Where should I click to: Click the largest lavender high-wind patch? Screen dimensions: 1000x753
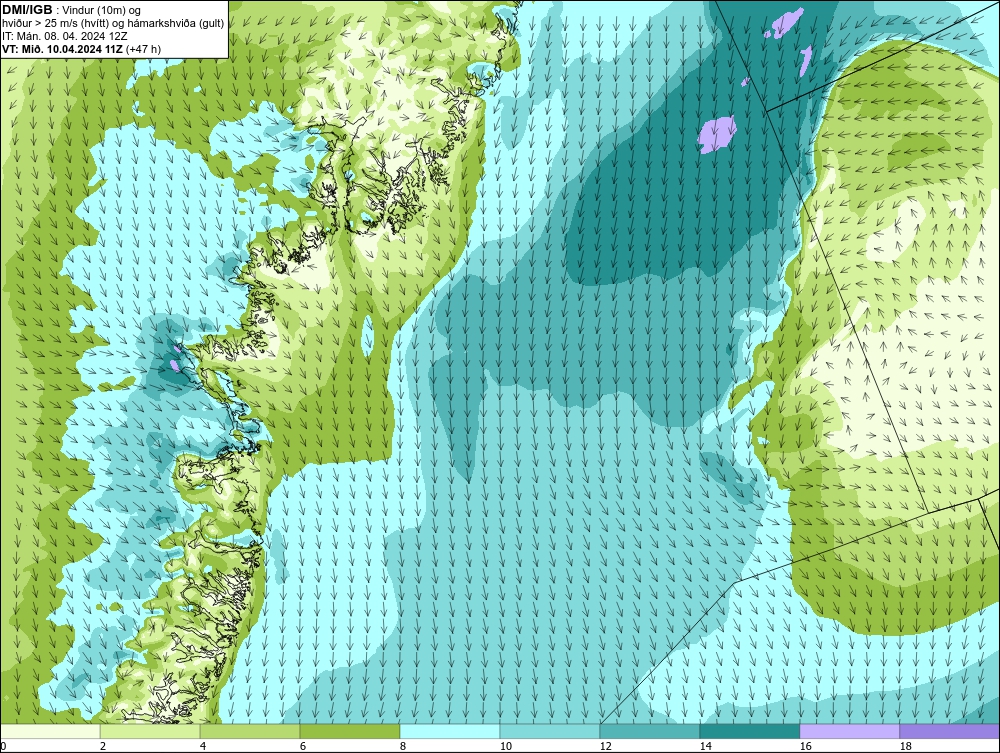tap(717, 135)
